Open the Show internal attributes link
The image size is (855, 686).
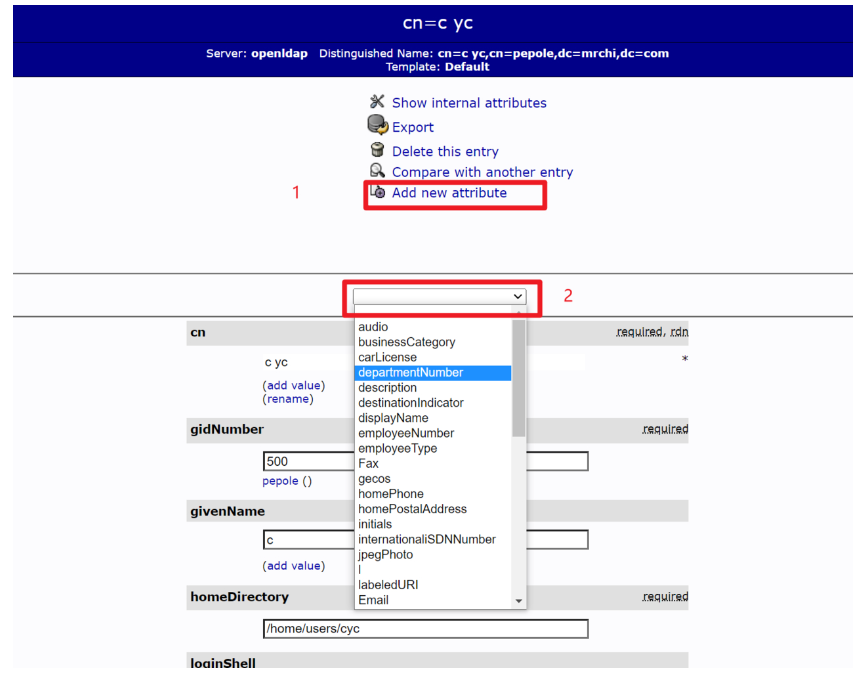pos(468,103)
